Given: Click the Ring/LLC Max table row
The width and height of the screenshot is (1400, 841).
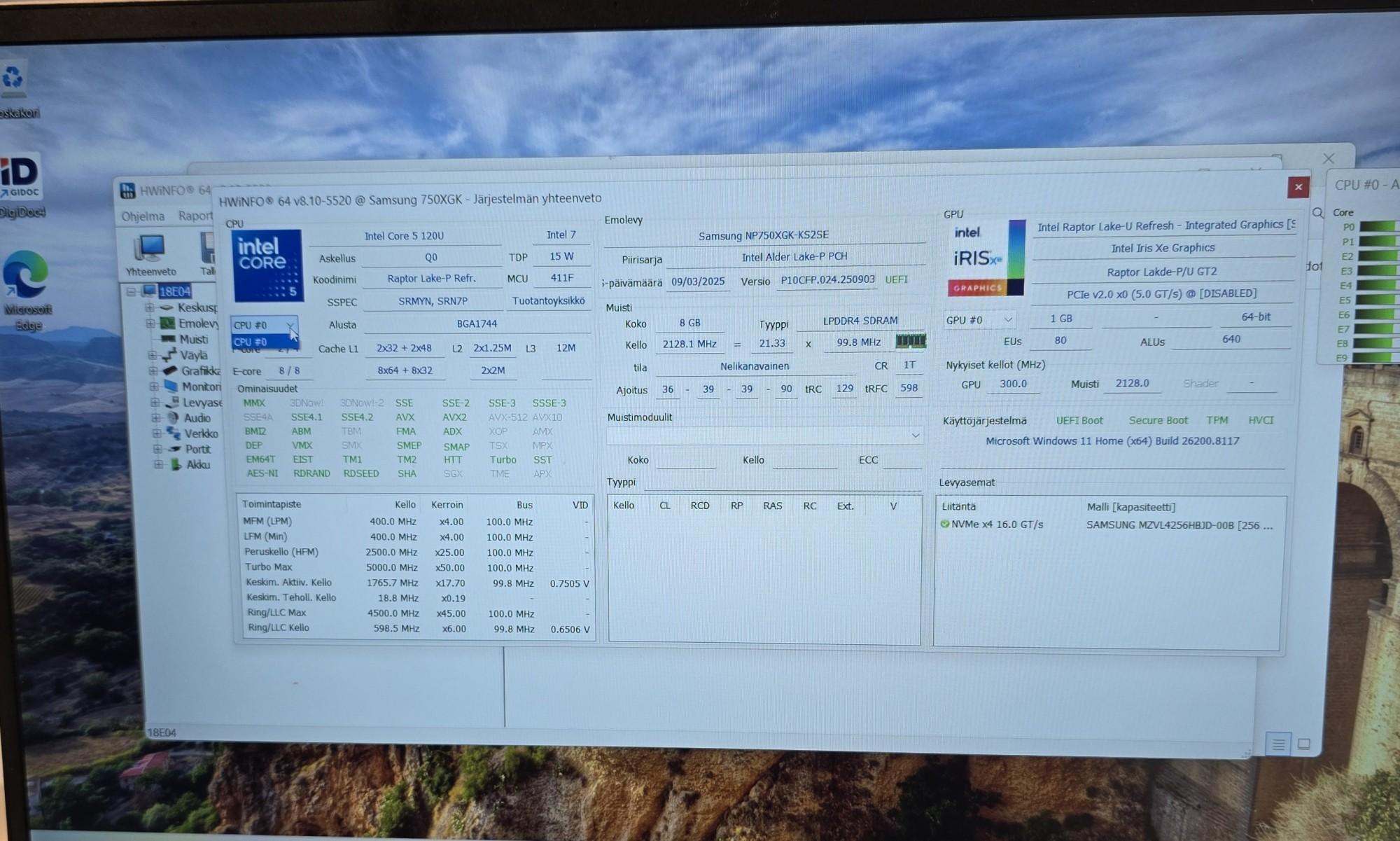Looking at the screenshot, I should (x=418, y=613).
